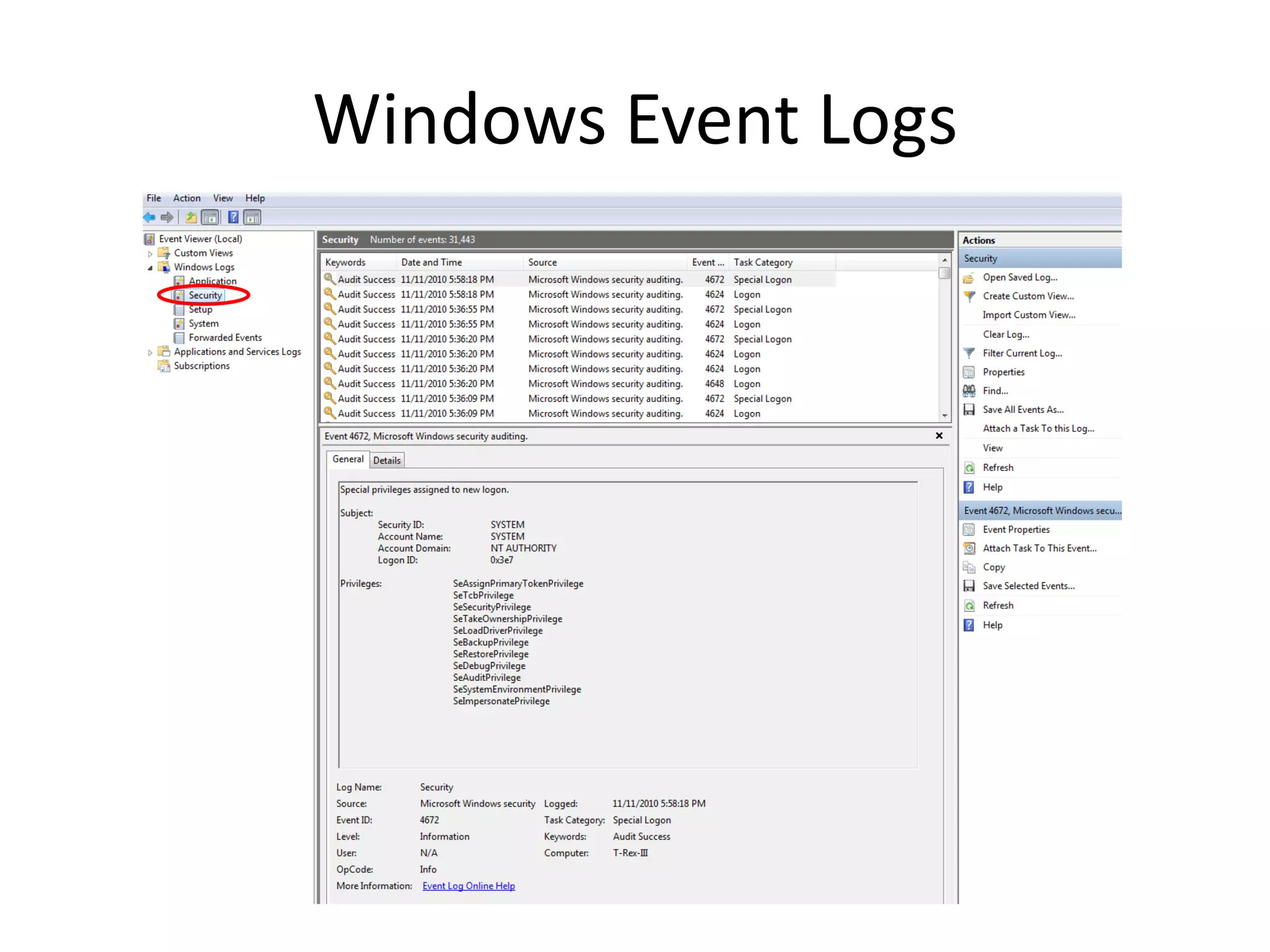Click the Forwarded Events log icon
This screenshot has height=952, width=1270.
[179, 338]
